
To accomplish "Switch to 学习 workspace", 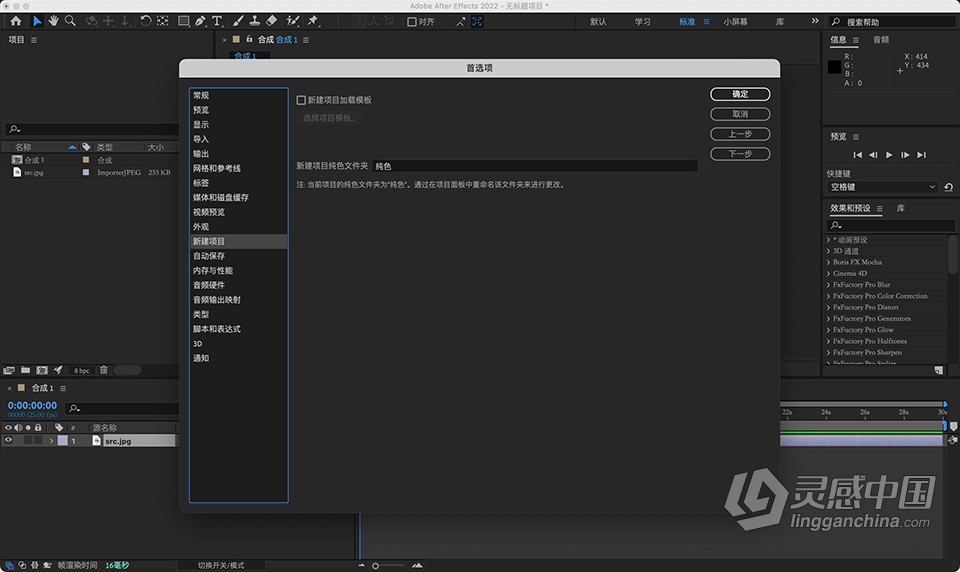I will pos(642,21).
